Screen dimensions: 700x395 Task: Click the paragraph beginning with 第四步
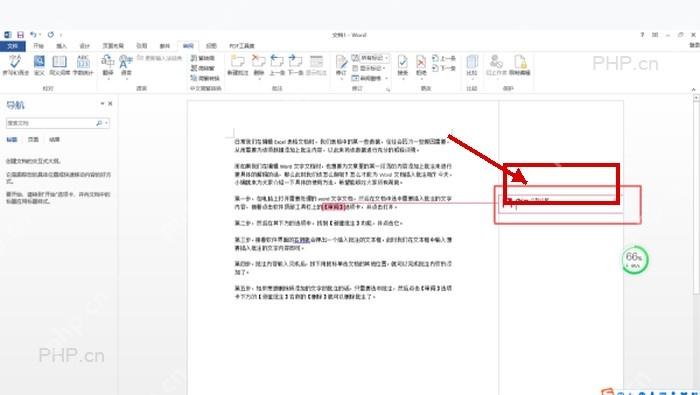coord(343,268)
